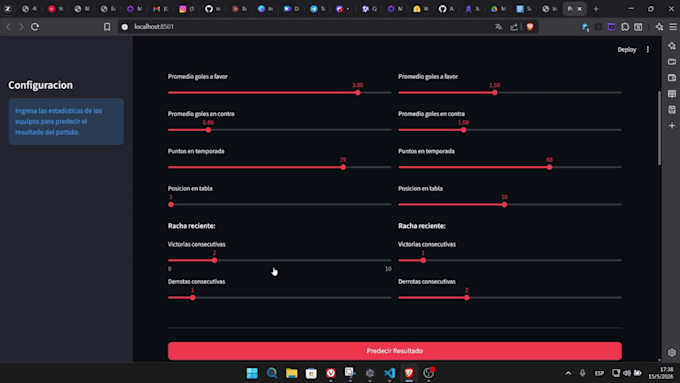Open Brave Shields lion icon

pos(530,27)
